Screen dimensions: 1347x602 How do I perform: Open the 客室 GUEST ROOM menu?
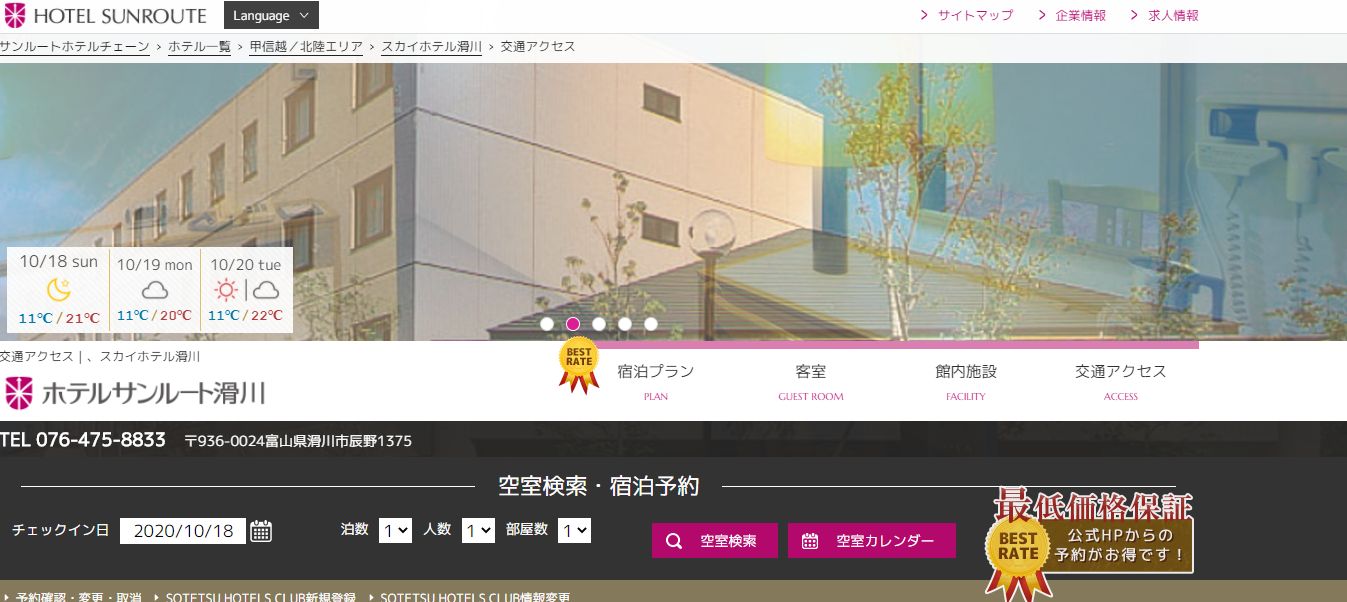(x=811, y=381)
